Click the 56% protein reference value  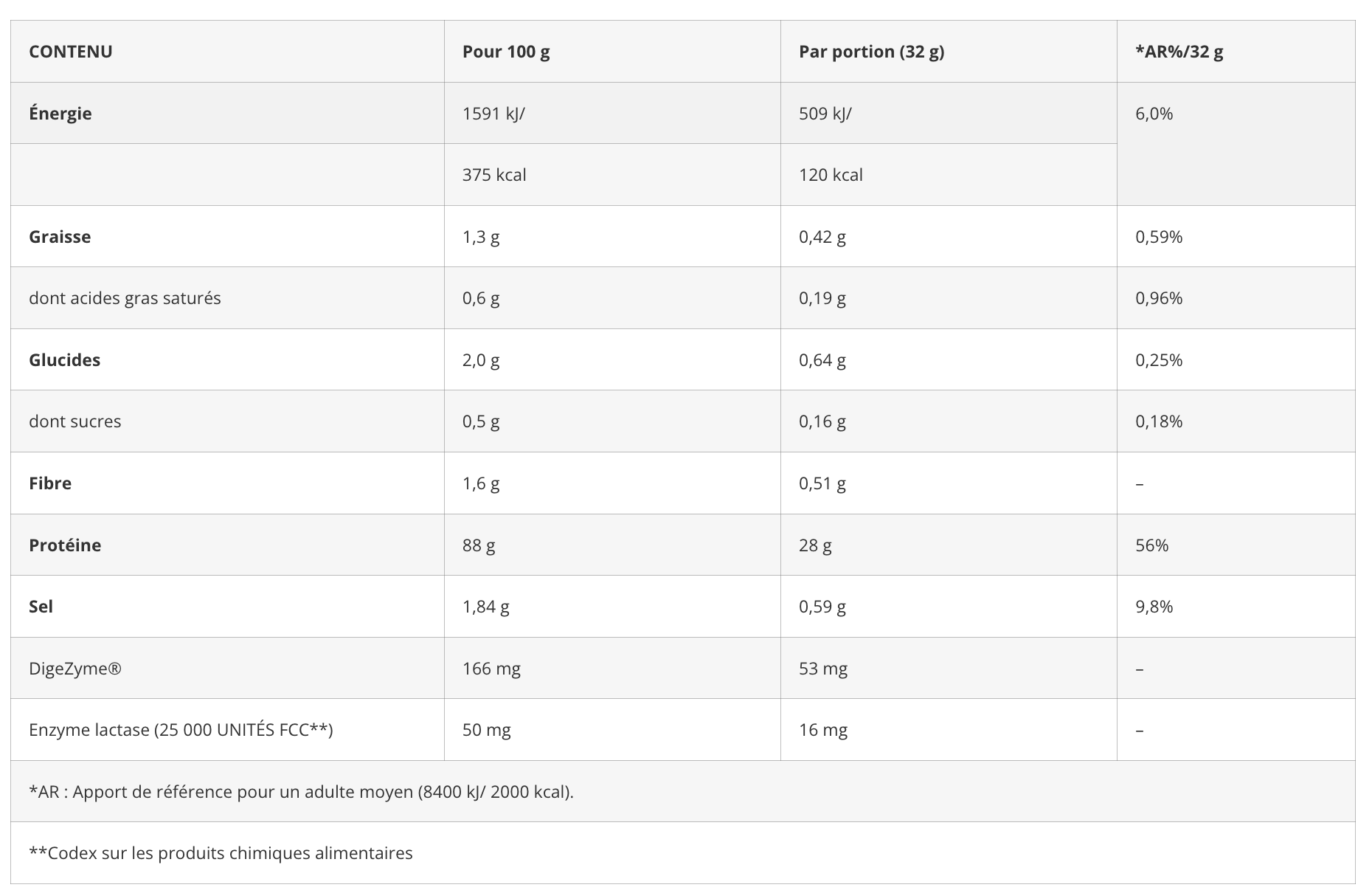pos(1151,545)
